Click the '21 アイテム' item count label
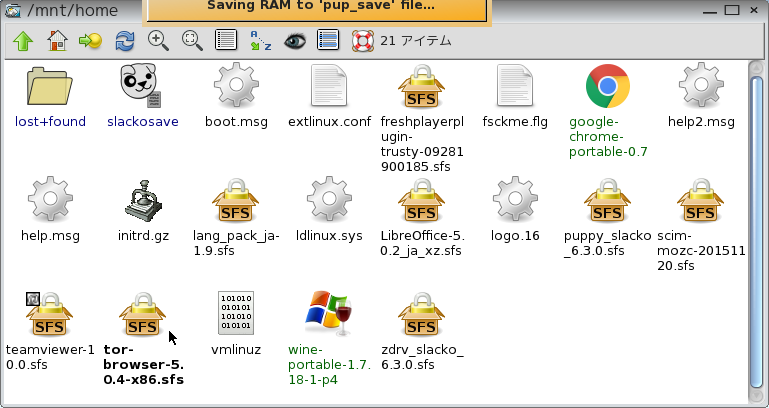 click(415, 41)
